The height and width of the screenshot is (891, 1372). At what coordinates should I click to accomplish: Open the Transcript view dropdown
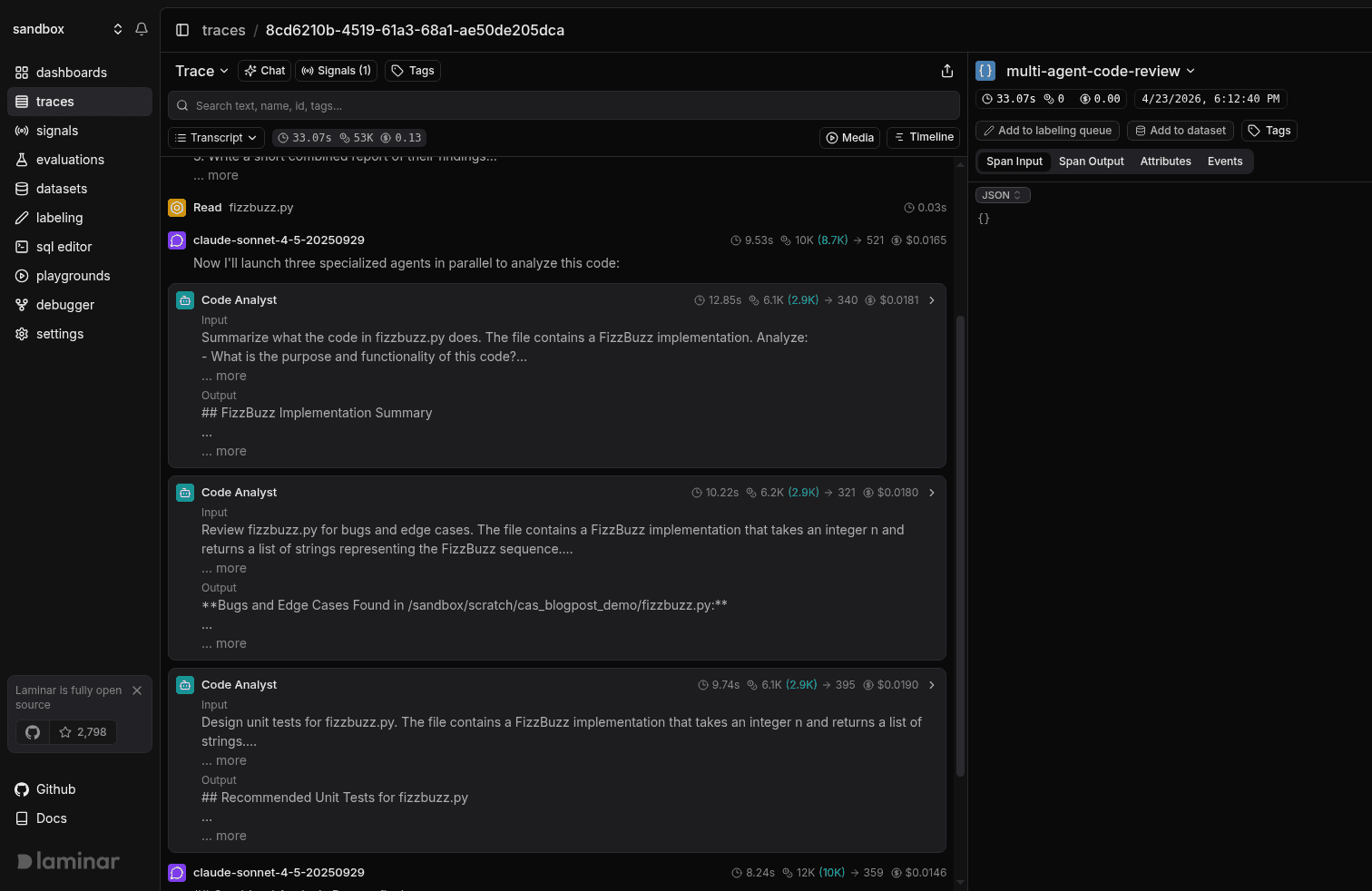(216, 137)
